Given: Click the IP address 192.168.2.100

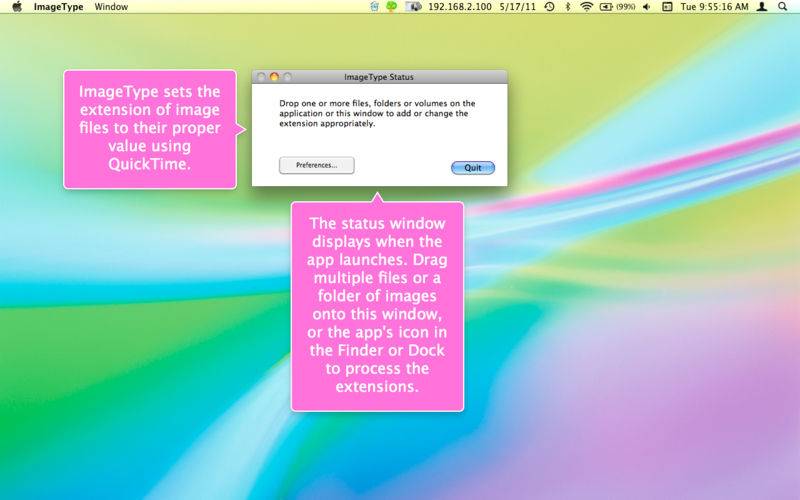Looking at the screenshot, I should [460, 7].
